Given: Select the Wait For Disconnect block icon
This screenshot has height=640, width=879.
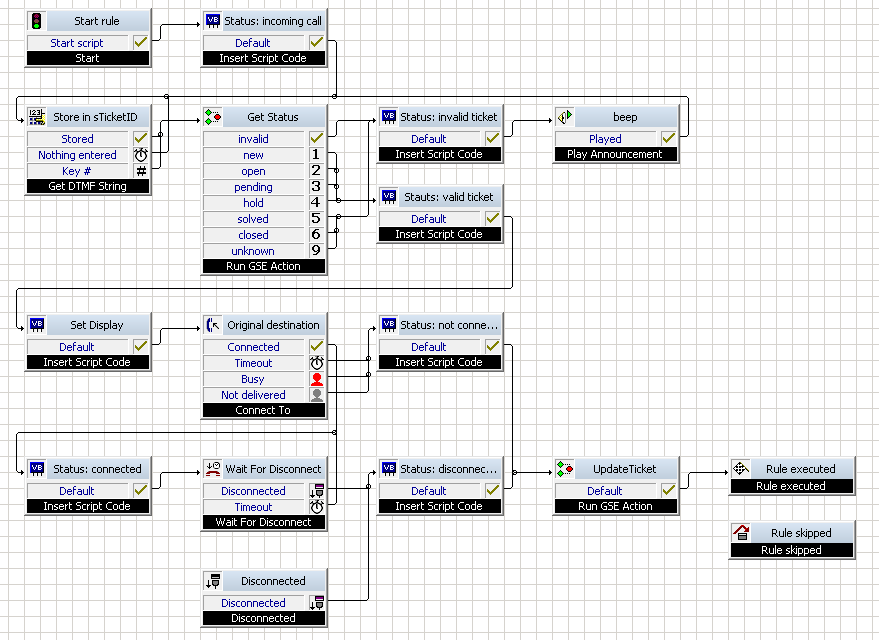Looking at the screenshot, I should coord(212,469).
